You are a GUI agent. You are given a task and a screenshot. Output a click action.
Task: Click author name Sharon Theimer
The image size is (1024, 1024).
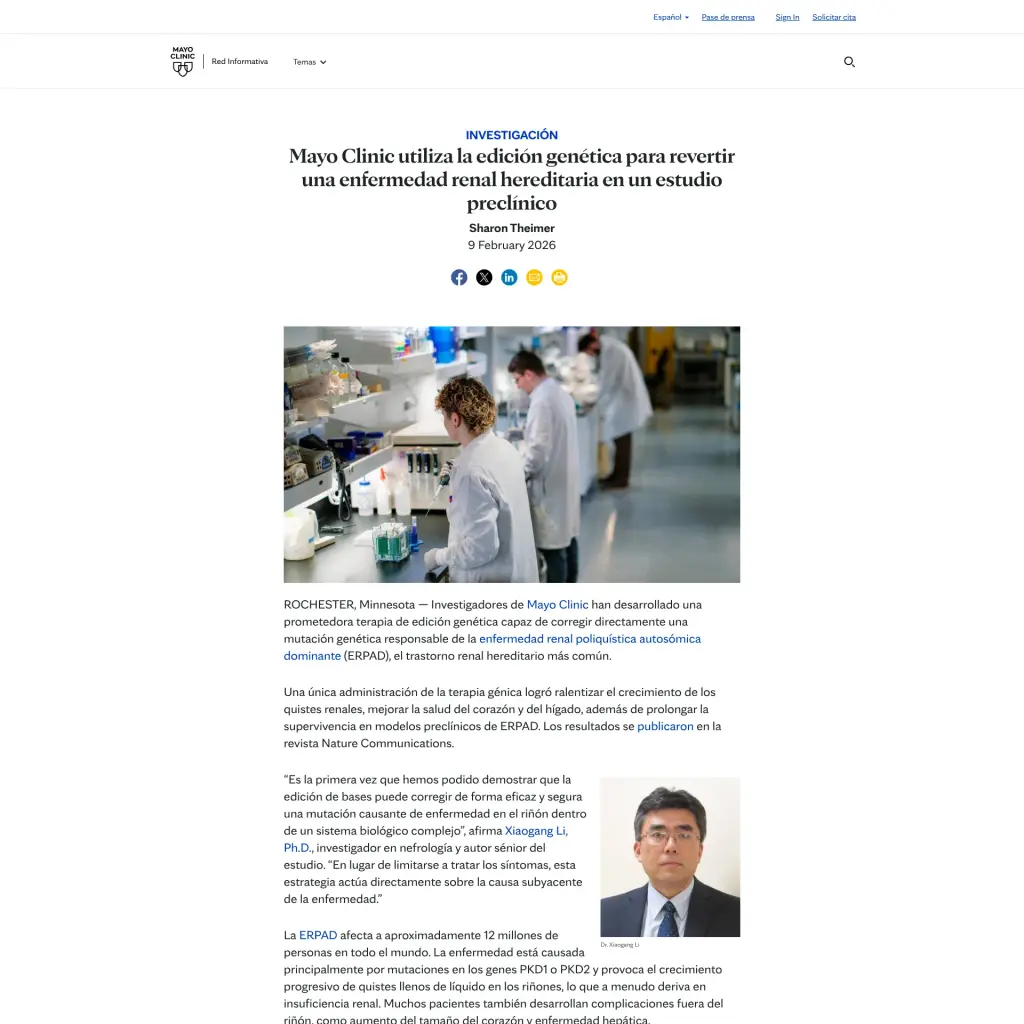(511, 228)
